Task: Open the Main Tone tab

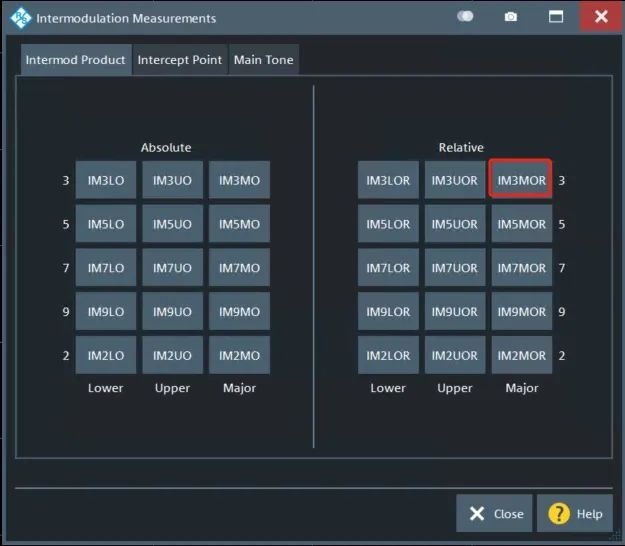Action: pyautogui.click(x=264, y=60)
